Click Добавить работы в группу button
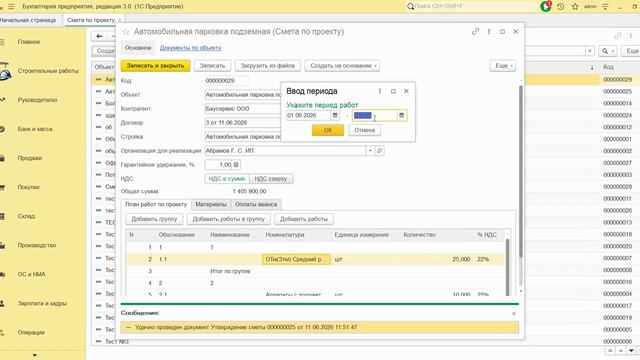Viewport: 640px width, 360px height. (x=229, y=219)
